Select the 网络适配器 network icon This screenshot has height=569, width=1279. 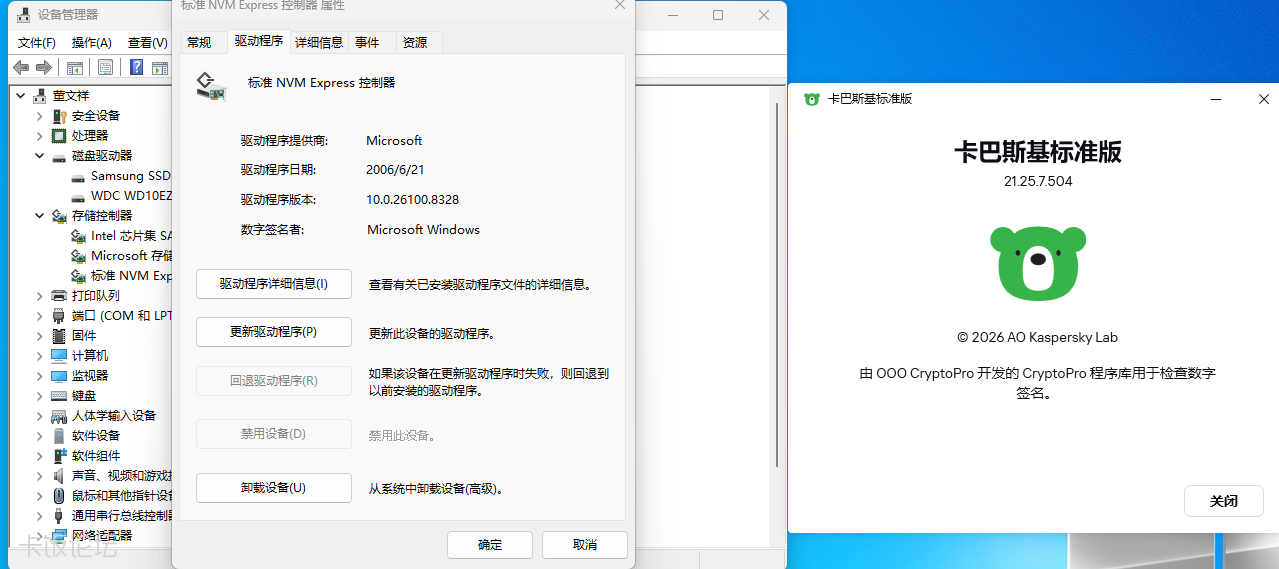[59, 535]
